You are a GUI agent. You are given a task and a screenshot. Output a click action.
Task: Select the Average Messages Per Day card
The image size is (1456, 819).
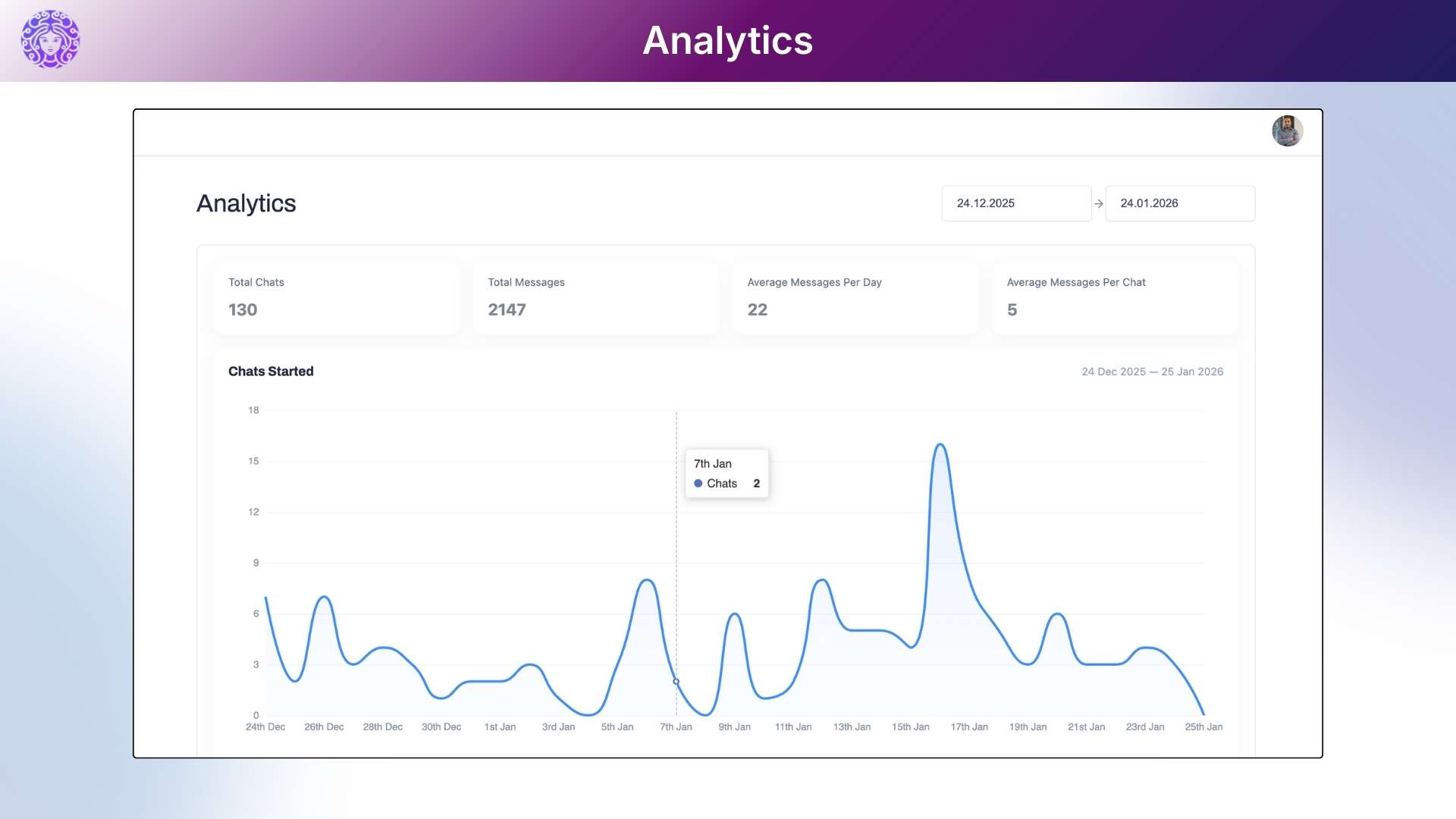click(855, 297)
